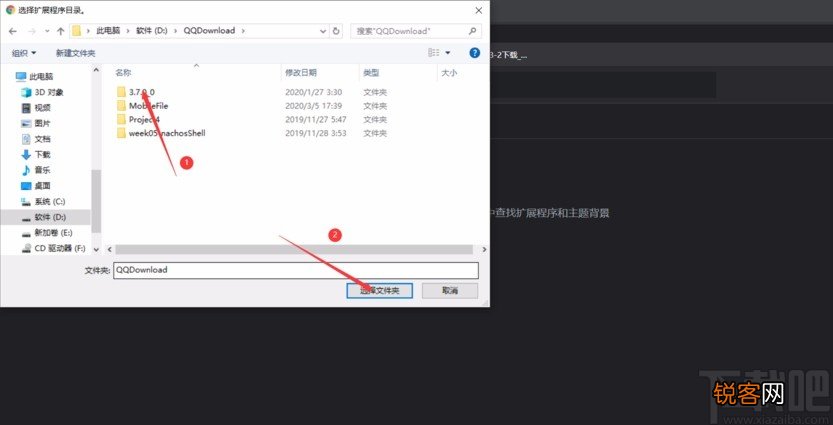Image resolution: width=833 pixels, height=425 pixels.
Task: Click the 选择文件夹 button
Action: coord(379,291)
